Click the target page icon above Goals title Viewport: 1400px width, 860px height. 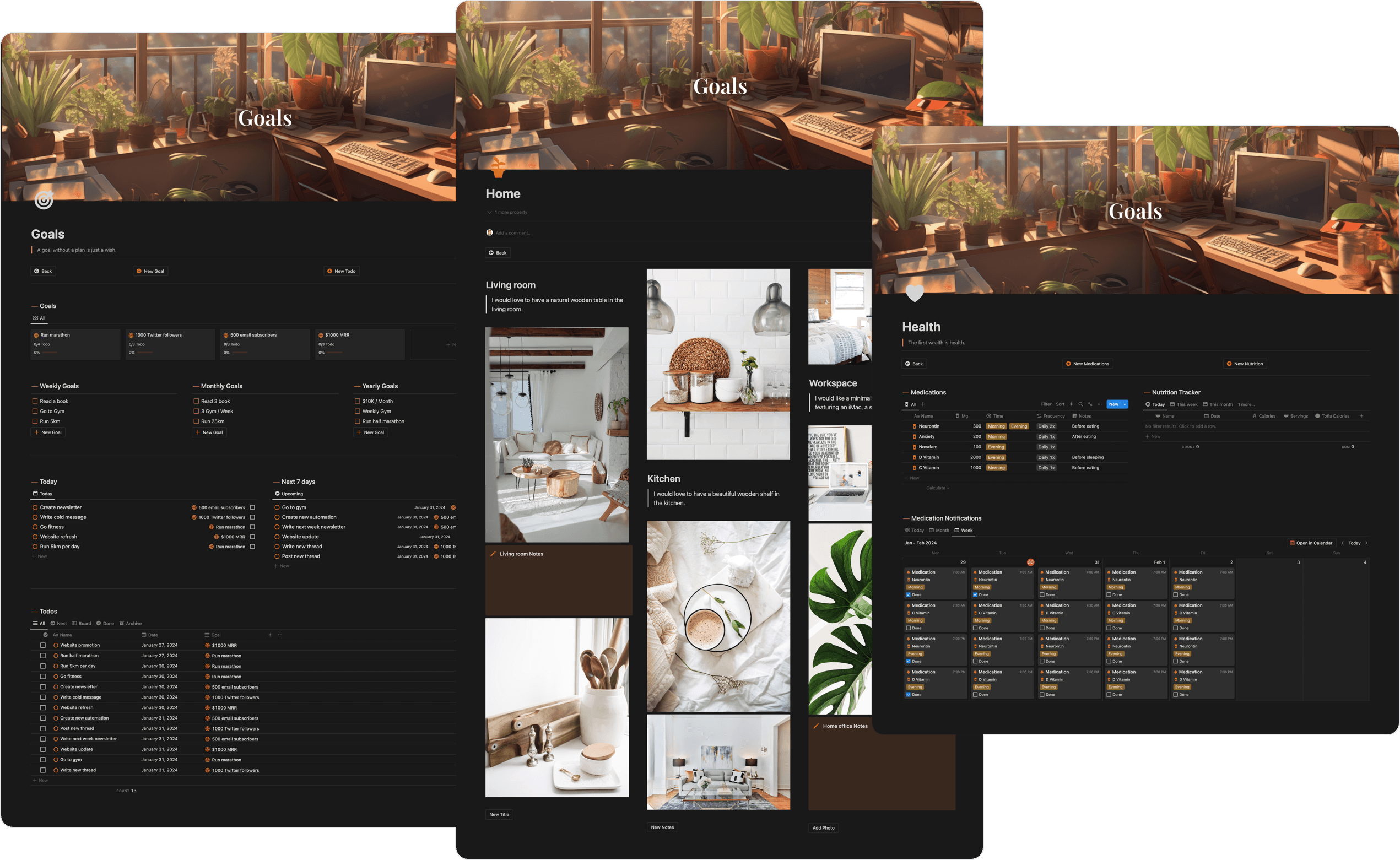(x=43, y=201)
